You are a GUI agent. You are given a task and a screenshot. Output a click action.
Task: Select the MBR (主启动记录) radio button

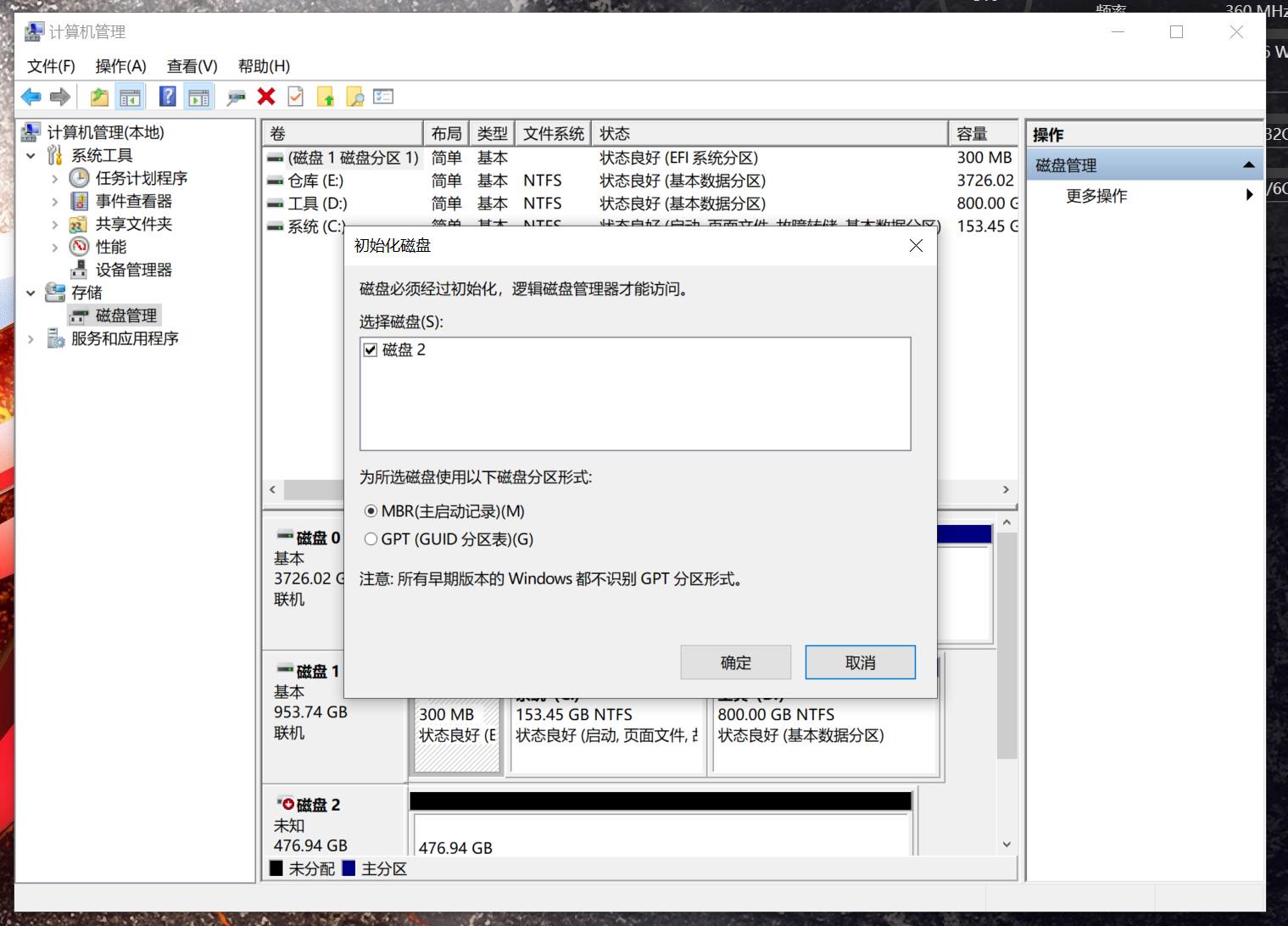pyautogui.click(x=371, y=511)
